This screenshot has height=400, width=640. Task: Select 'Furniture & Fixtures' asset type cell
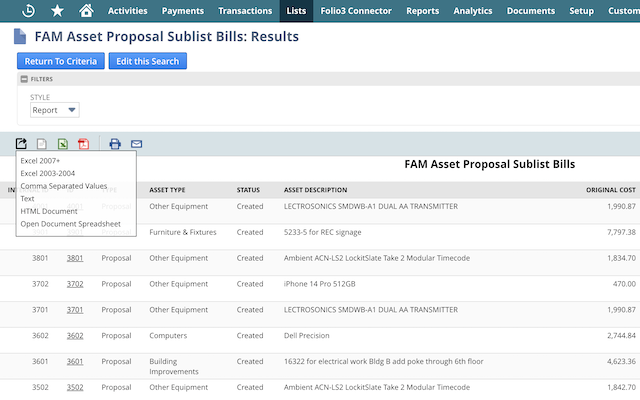183,232
